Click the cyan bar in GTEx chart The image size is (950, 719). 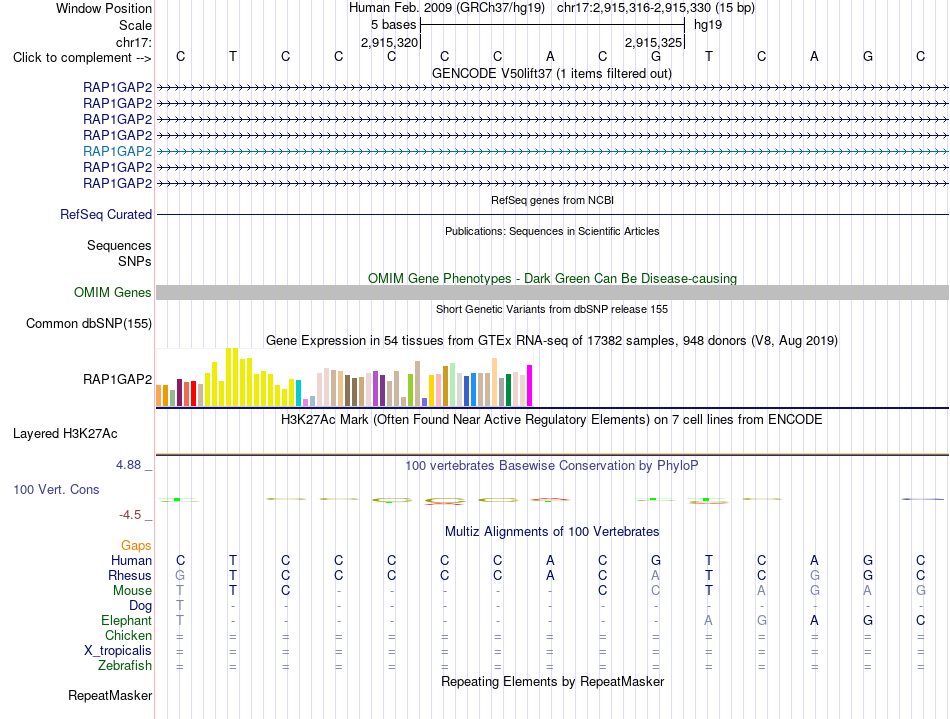[x=299, y=393]
